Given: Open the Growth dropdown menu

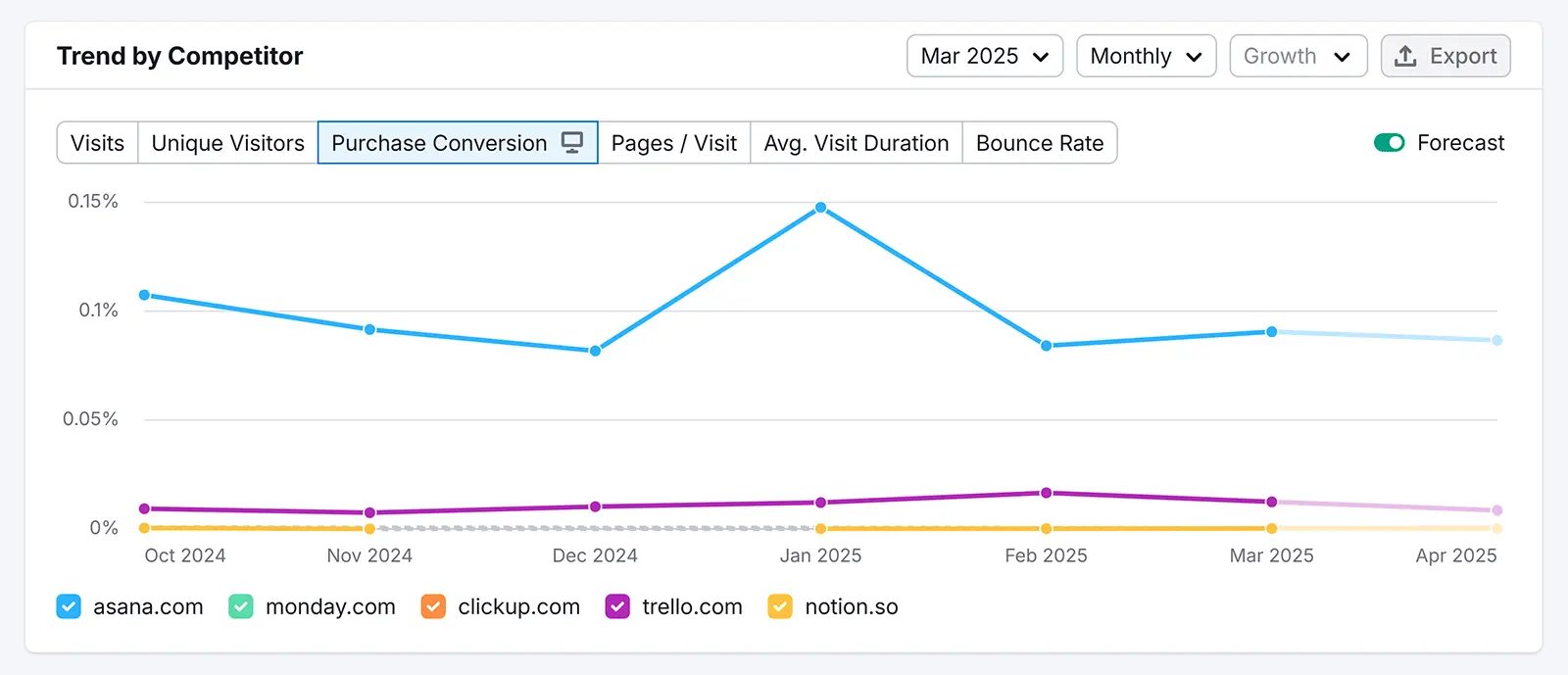Looking at the screenshot, I should click(1298, 56).
